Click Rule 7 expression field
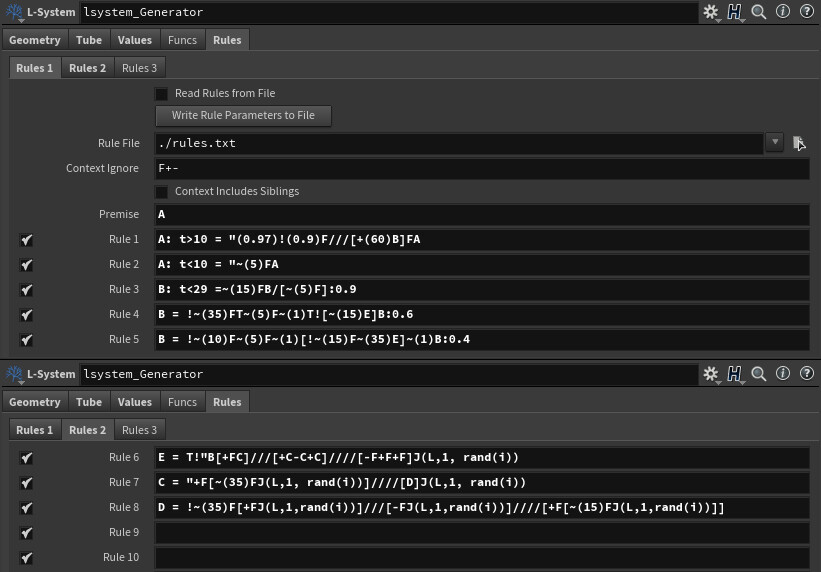The image size is (821, 572). pyautogui.click(x=482, y=482)
